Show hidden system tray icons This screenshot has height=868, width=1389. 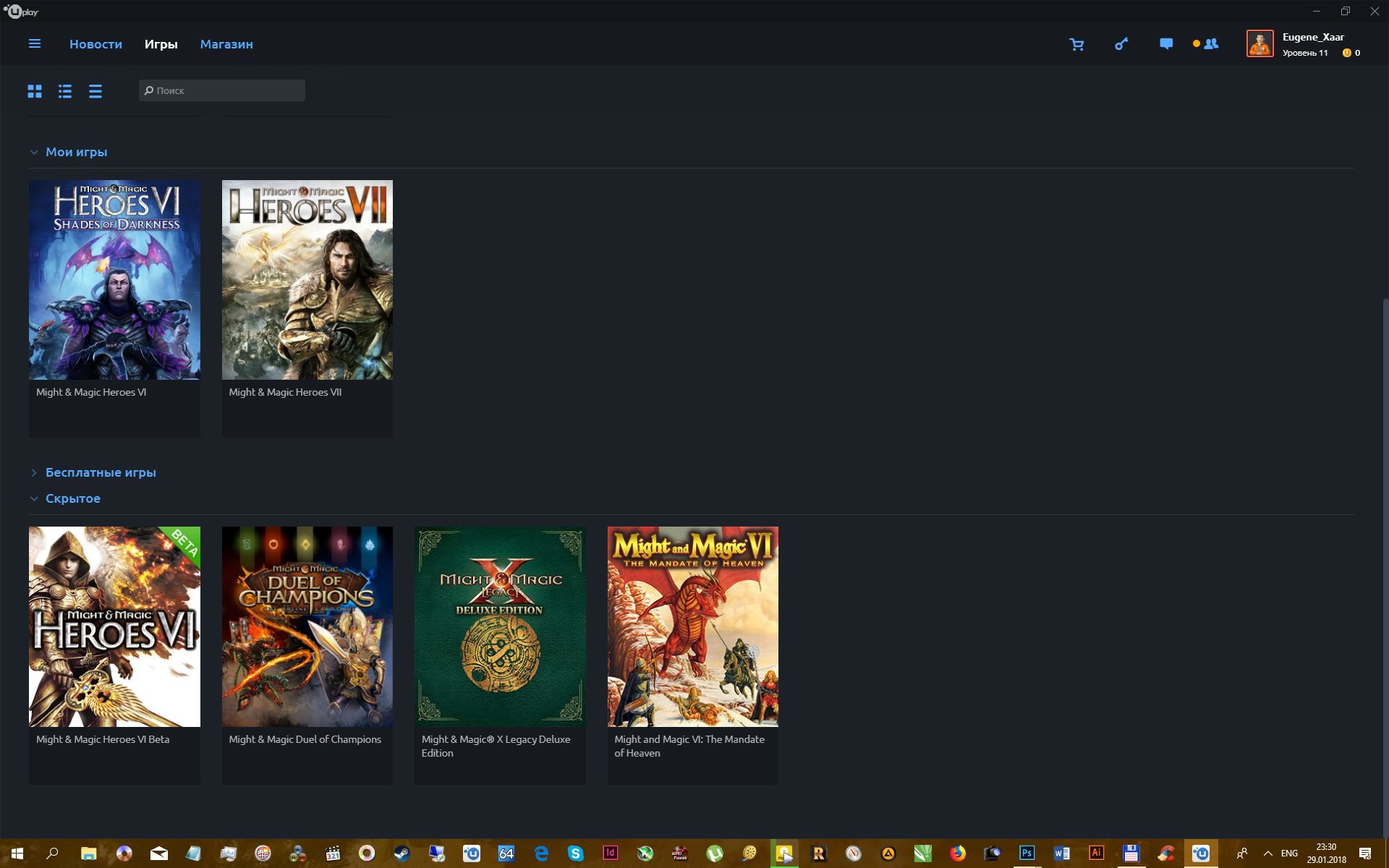click(1267, 854)
